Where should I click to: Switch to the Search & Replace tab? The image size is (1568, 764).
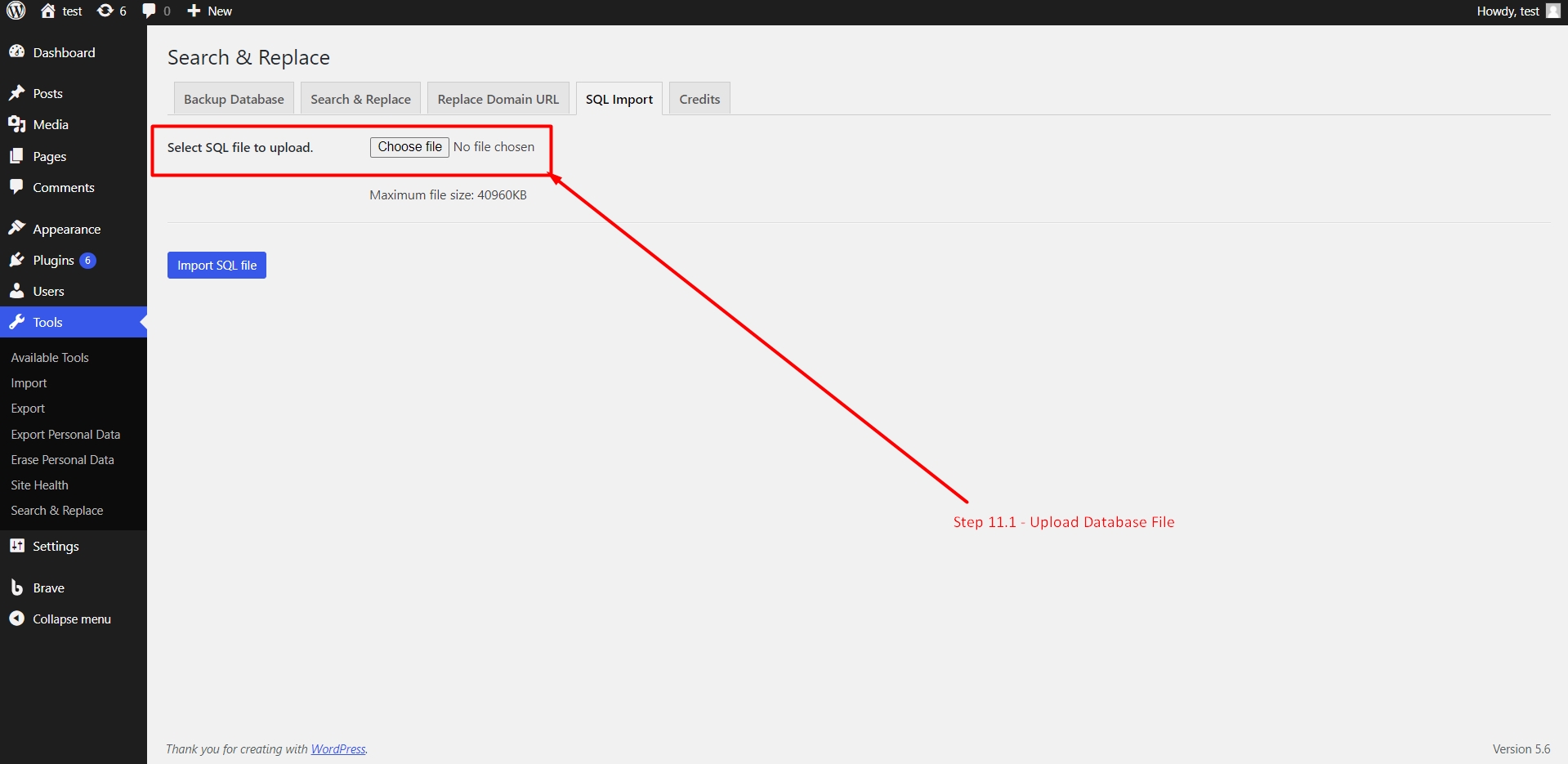click(360, 99)
